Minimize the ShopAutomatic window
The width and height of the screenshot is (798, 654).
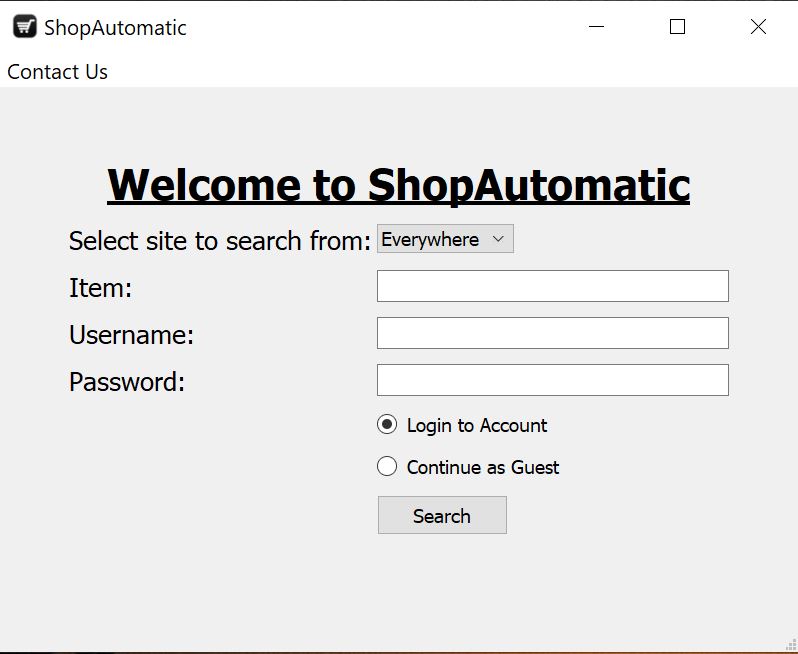(x=597, y=27)
